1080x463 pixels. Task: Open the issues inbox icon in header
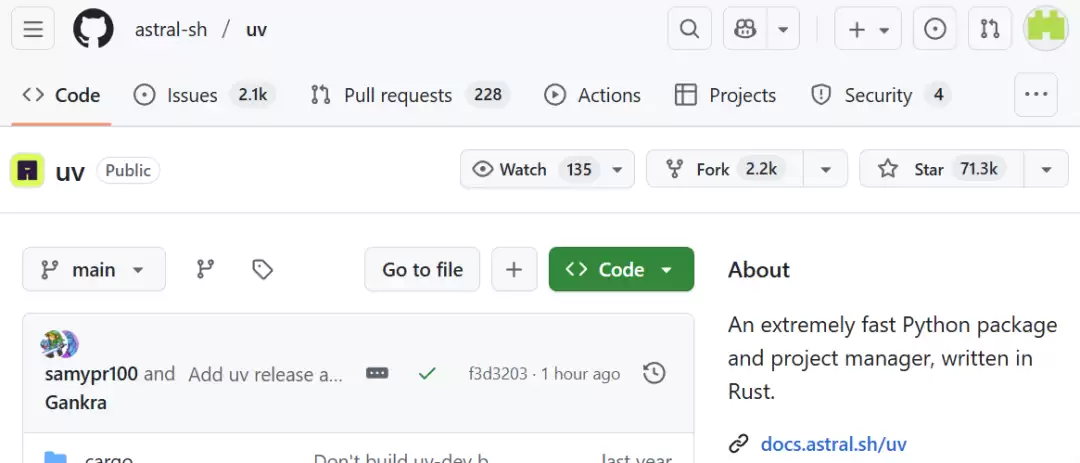(935, 29)
